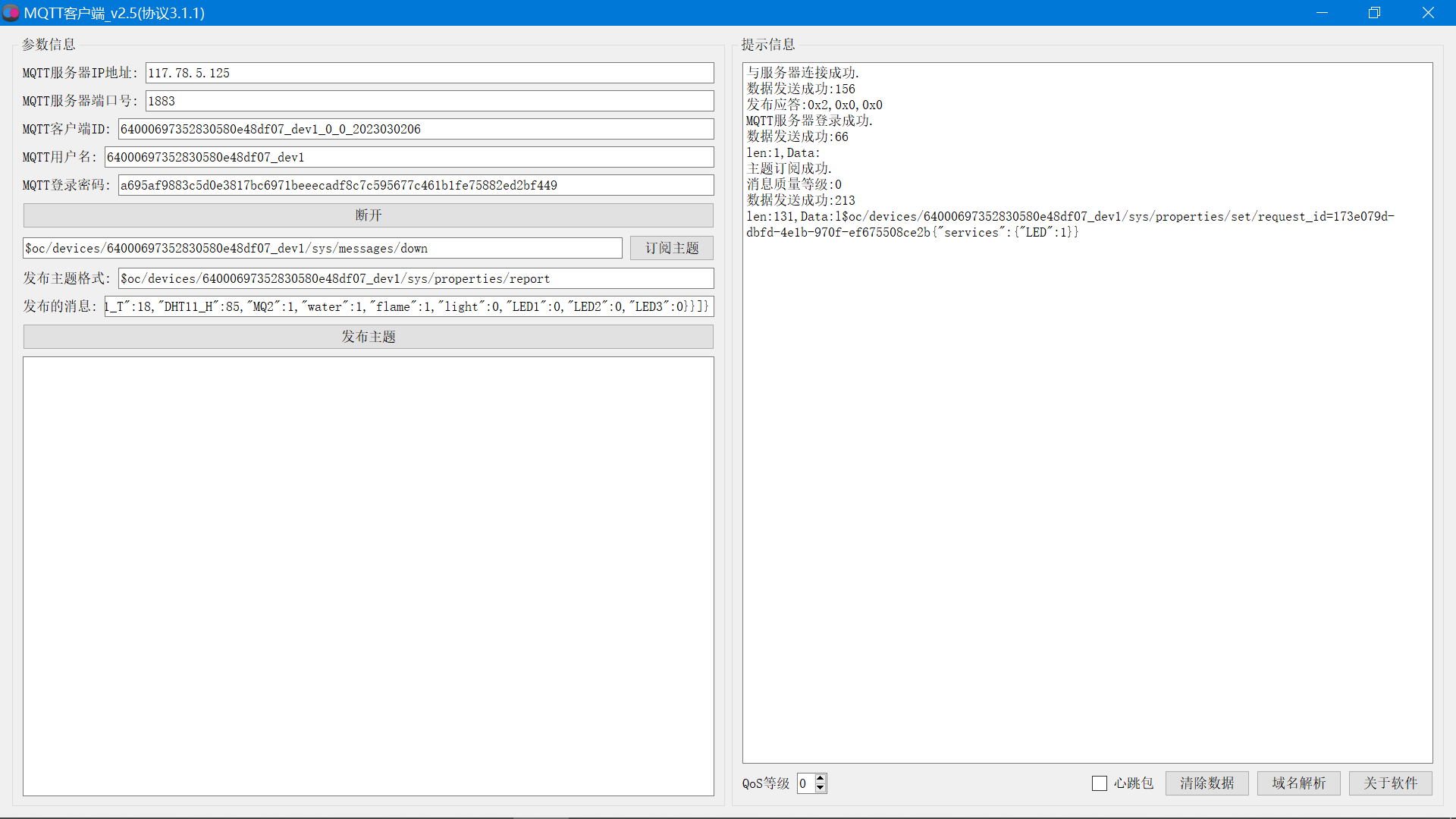Image resolution: width=1456 pixels, height=819 pixels.
Task: Click the 发布主题 publish button
Action: 368,337
